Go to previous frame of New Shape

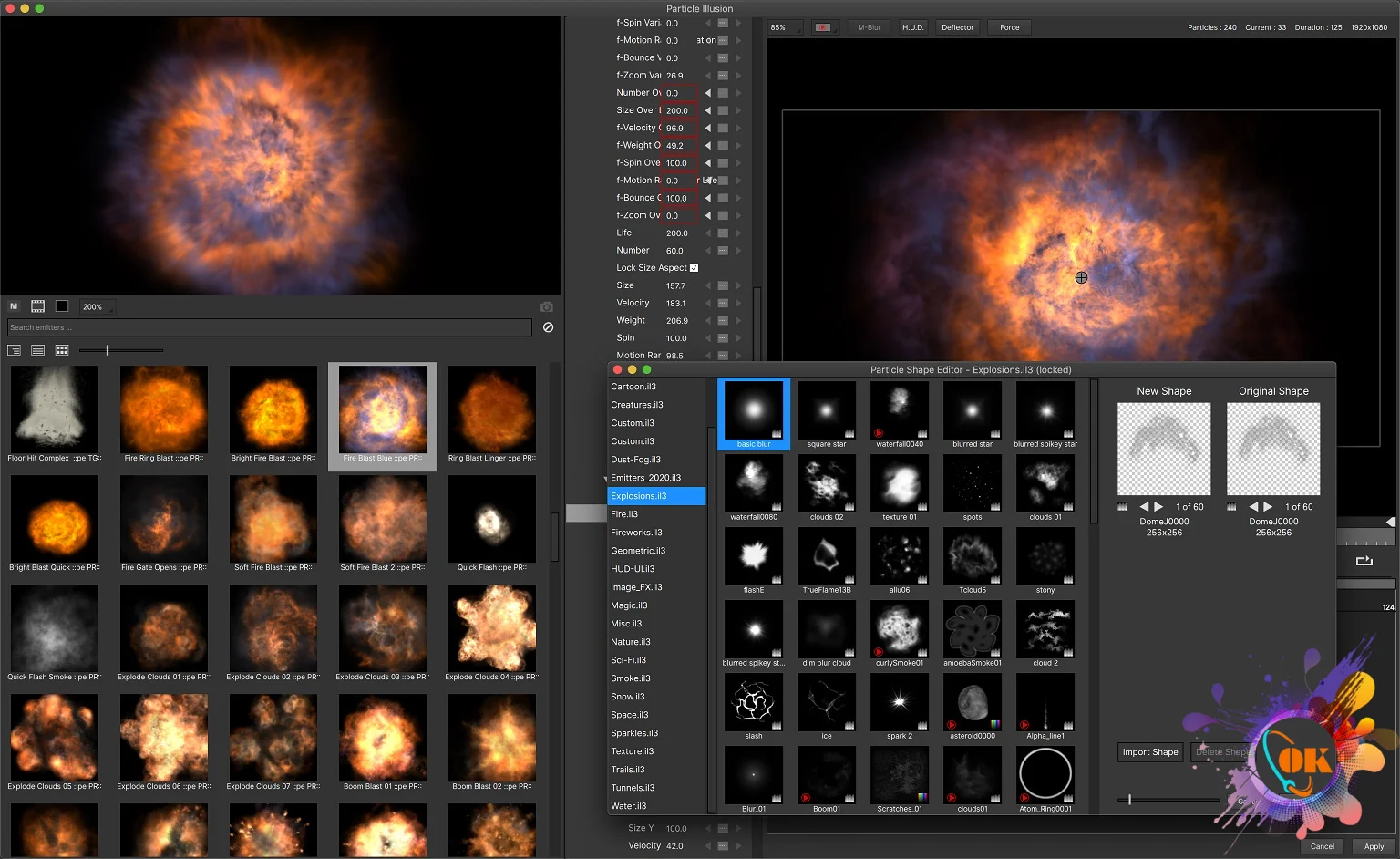(1144, 506)
